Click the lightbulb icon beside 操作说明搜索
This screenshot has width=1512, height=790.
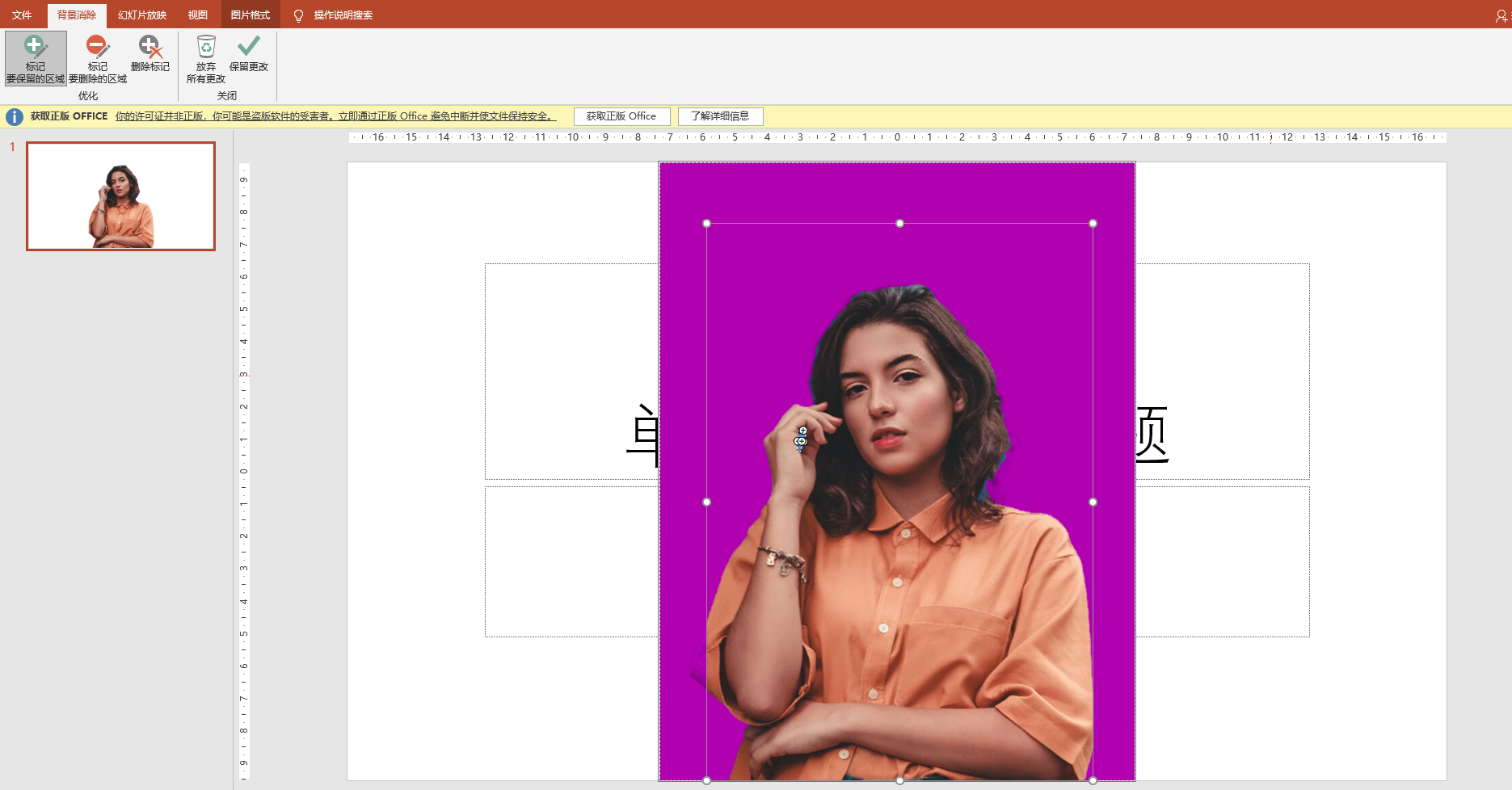pos(298,15)
